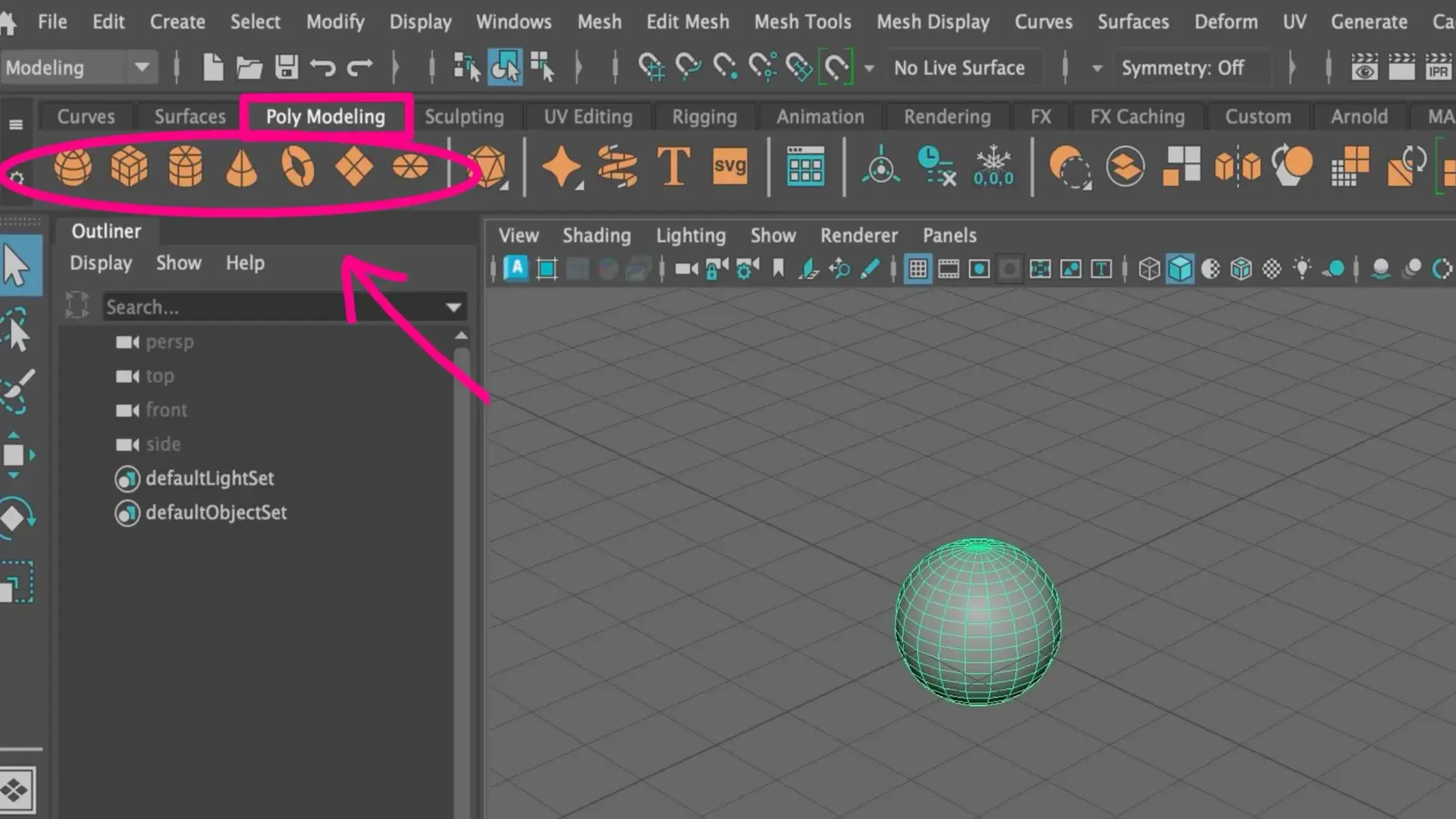Create a polygon cylinder from the shelf
This screenshot has height=819, width=1456.
185,166
